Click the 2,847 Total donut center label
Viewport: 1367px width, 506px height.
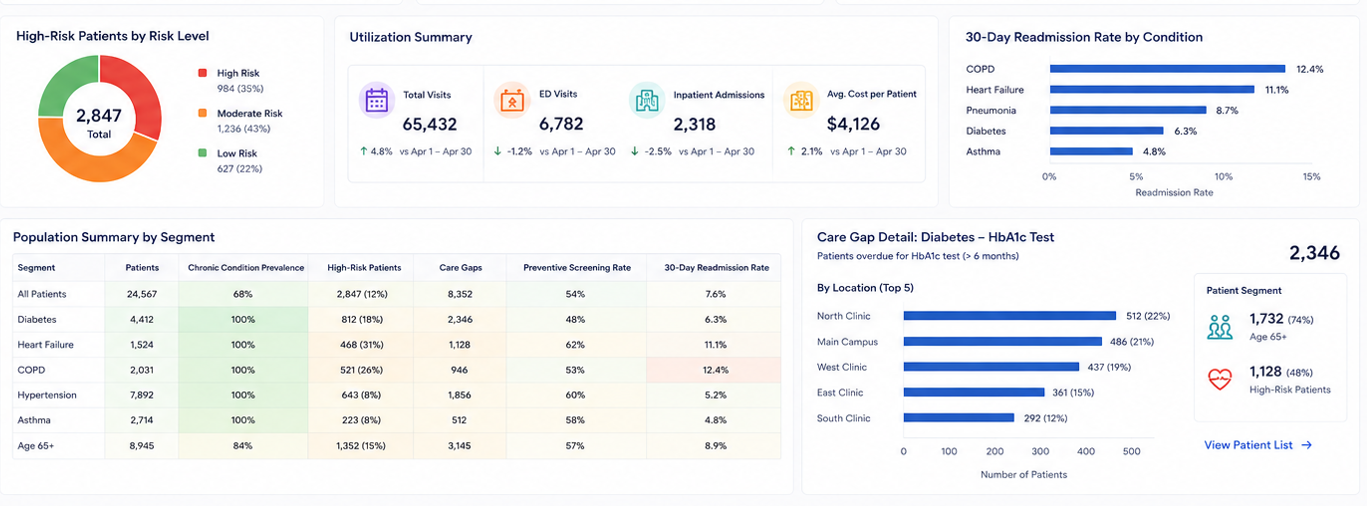99,122
